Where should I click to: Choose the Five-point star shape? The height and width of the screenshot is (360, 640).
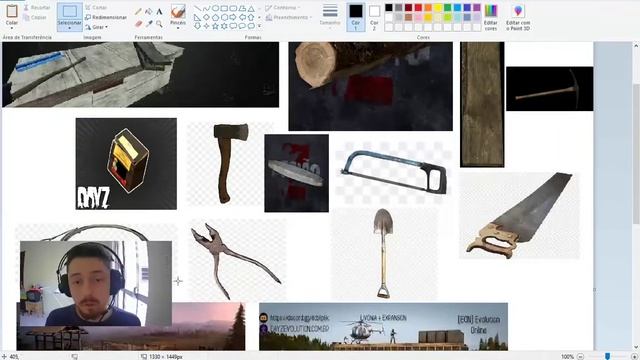[x=216, y=26]
